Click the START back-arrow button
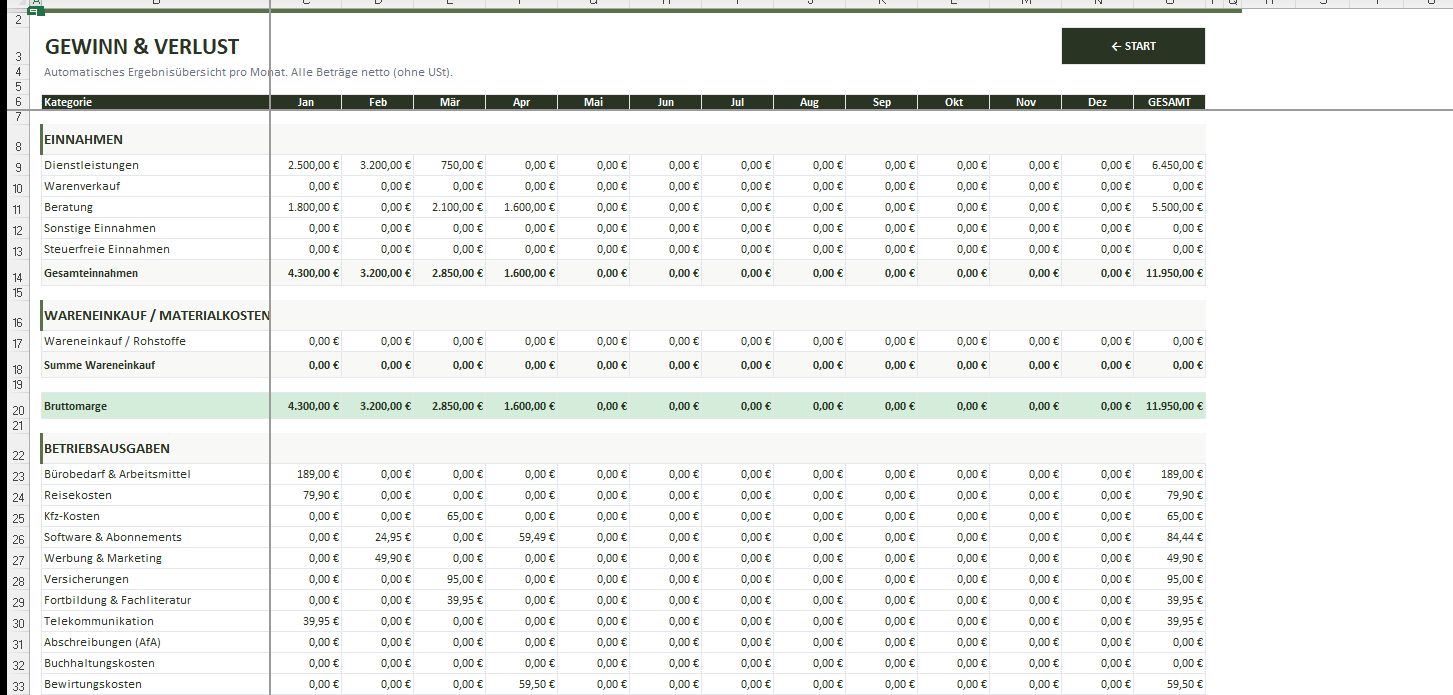 (1132, 46)
